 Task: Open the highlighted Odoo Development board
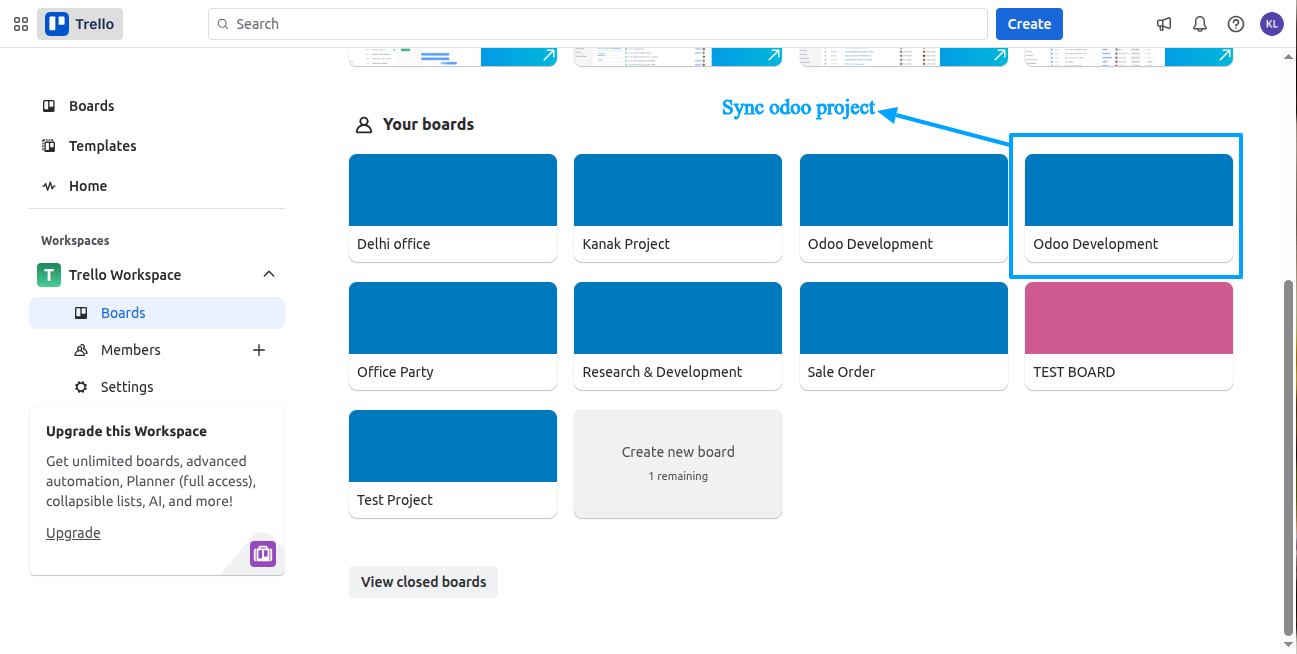[x=1129, y=208]
